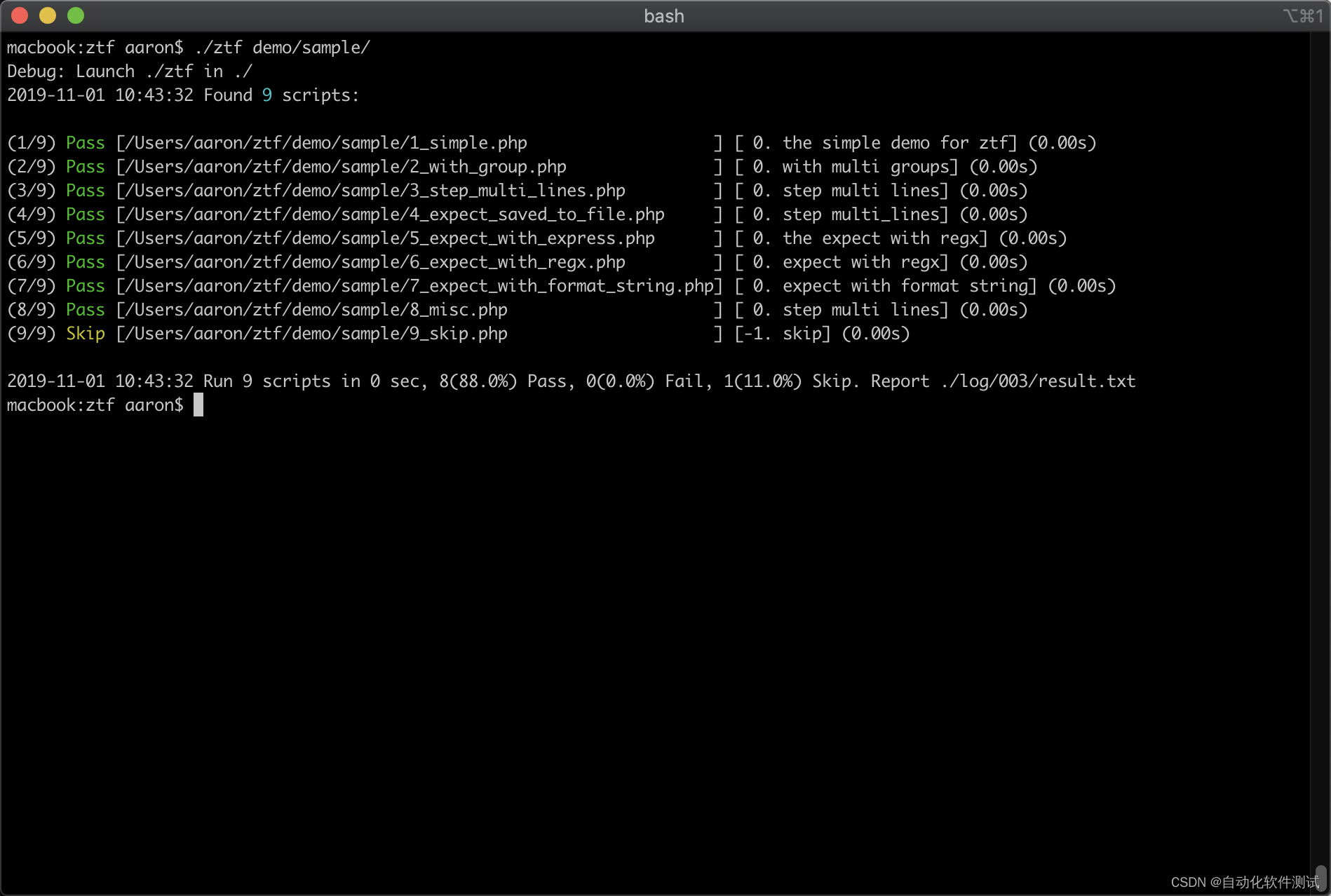The height and width of the screenshot is (896, 1331).
Task: Click the "Run 9 scripts in 0 sec" text
Action: click(311, 381)
